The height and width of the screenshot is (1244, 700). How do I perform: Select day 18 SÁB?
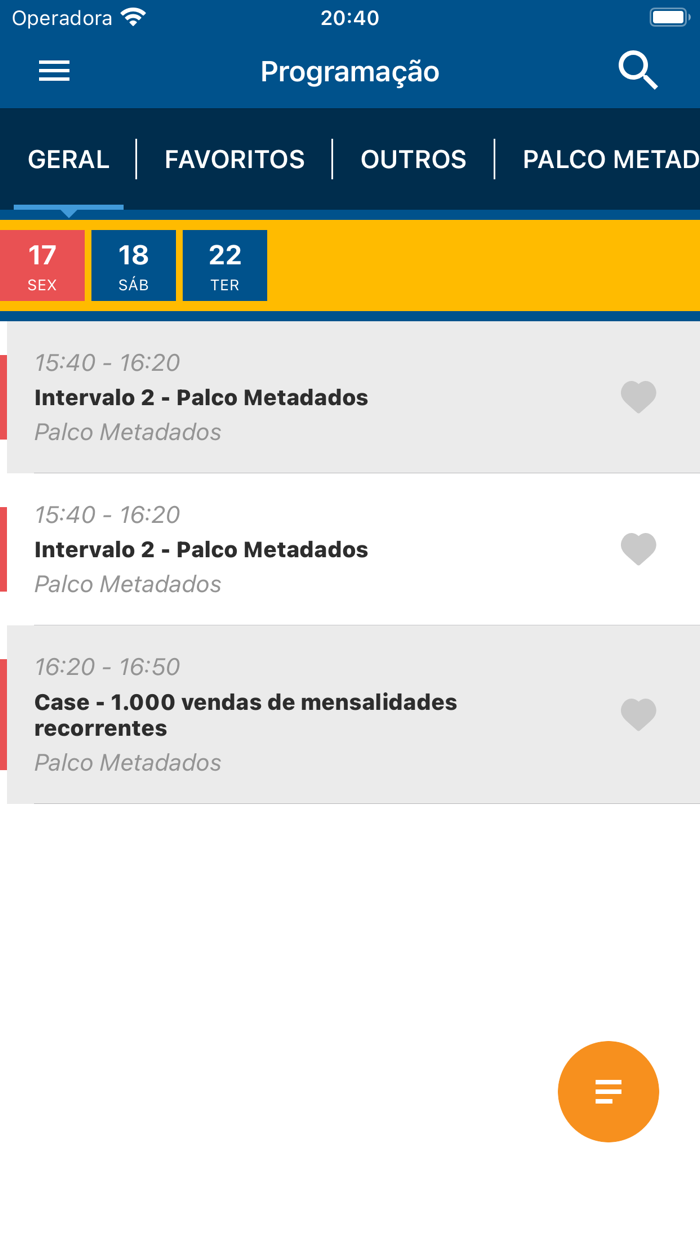[133, 265]
